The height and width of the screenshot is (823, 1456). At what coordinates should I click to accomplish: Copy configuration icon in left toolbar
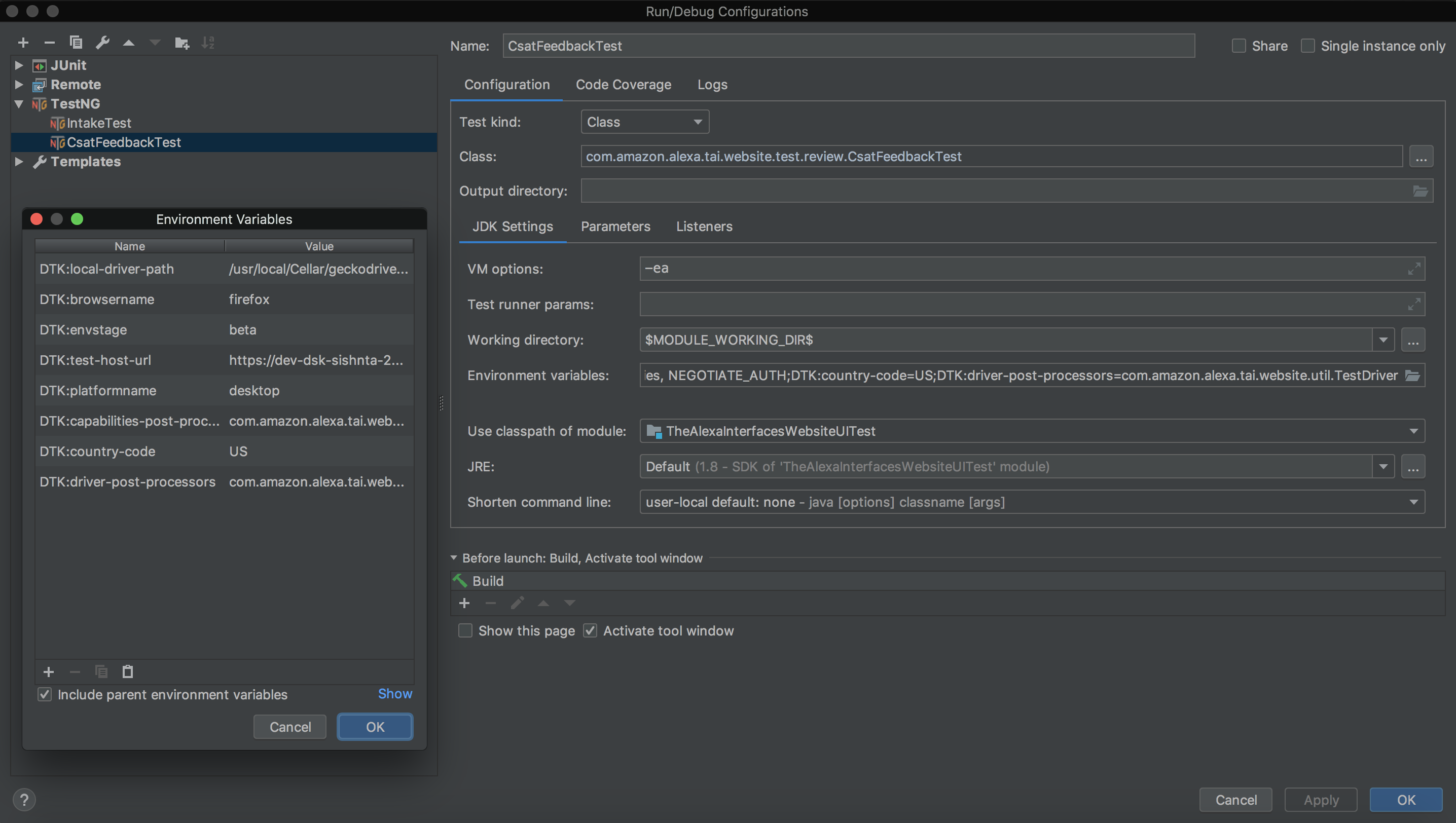coord(76,43)
